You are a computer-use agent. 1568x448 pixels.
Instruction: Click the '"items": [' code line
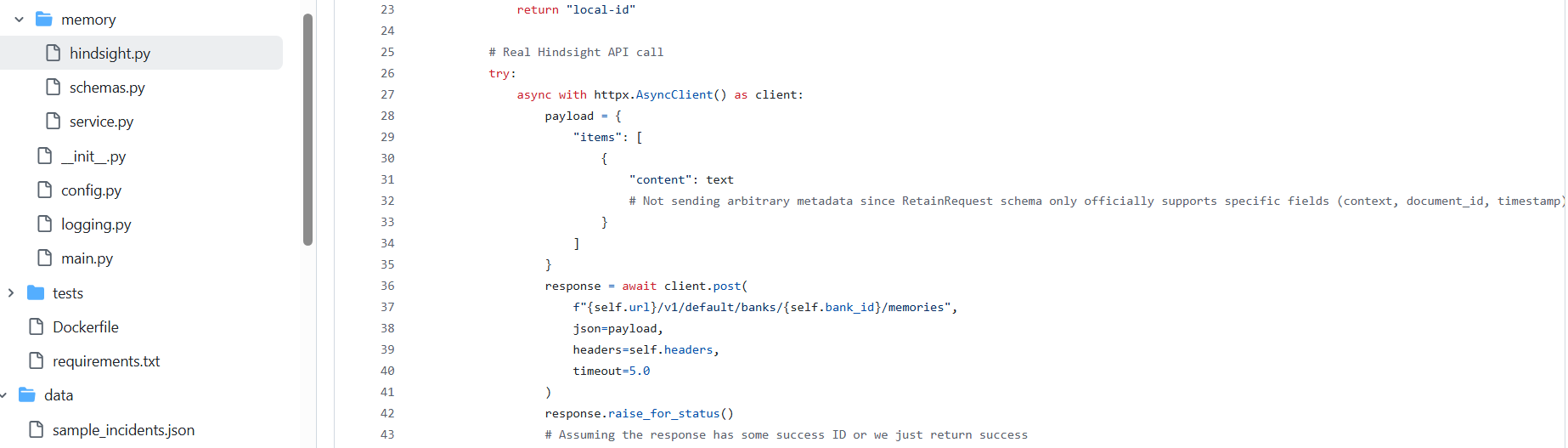point(607,137)
